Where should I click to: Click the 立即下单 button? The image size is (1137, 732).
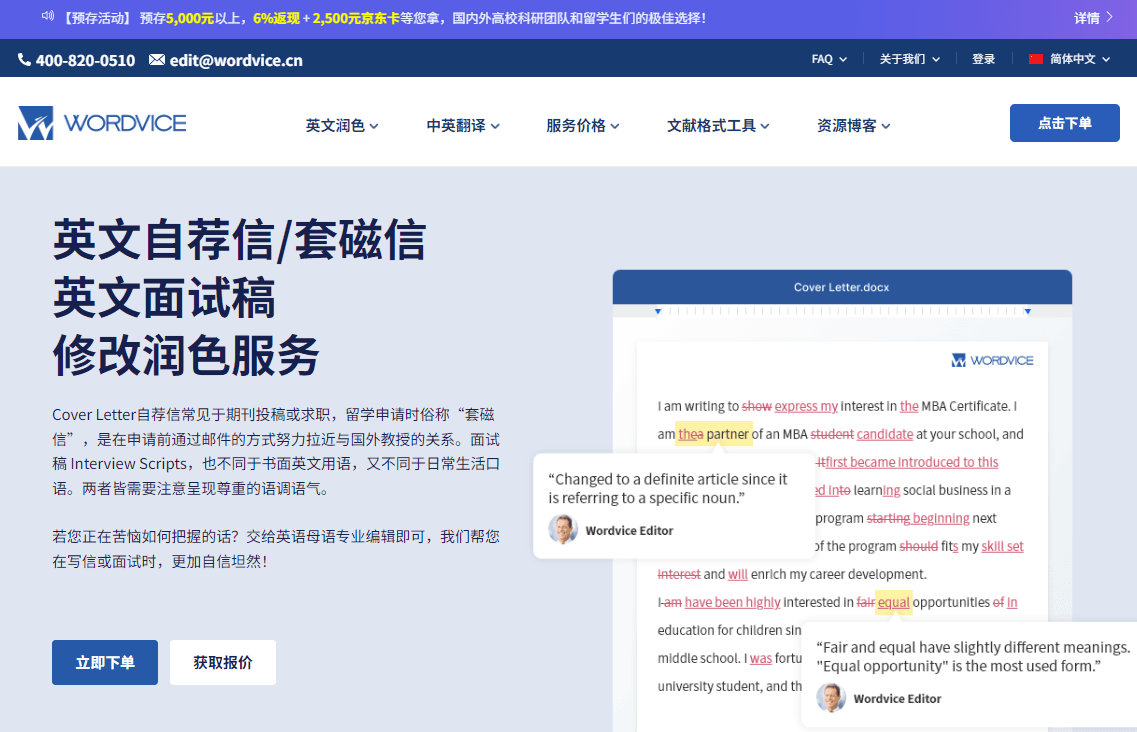(104, 662)
